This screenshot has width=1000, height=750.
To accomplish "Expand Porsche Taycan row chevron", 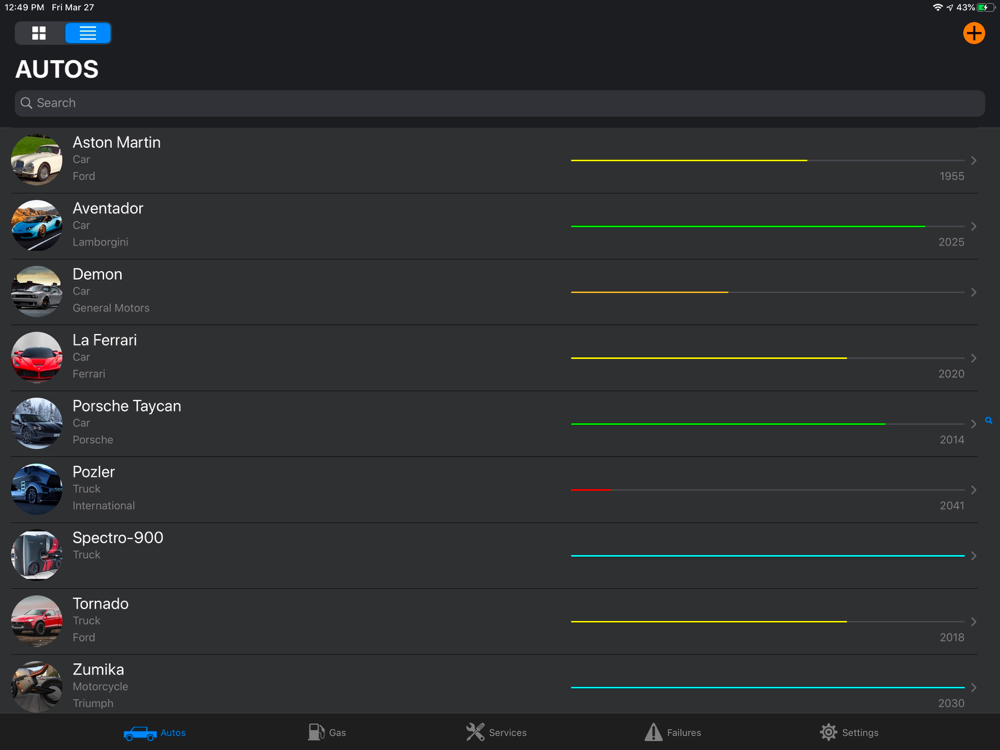I will click(x=973, y=423).
